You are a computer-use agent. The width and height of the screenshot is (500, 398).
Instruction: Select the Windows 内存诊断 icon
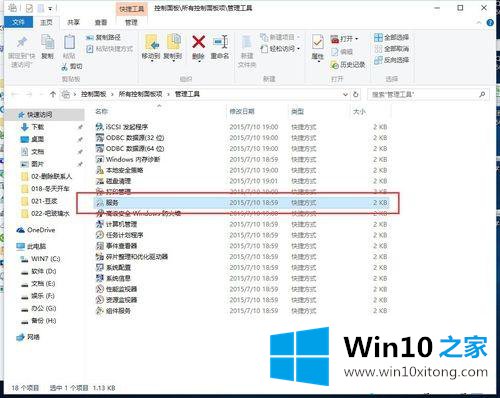tap(100, 159)
